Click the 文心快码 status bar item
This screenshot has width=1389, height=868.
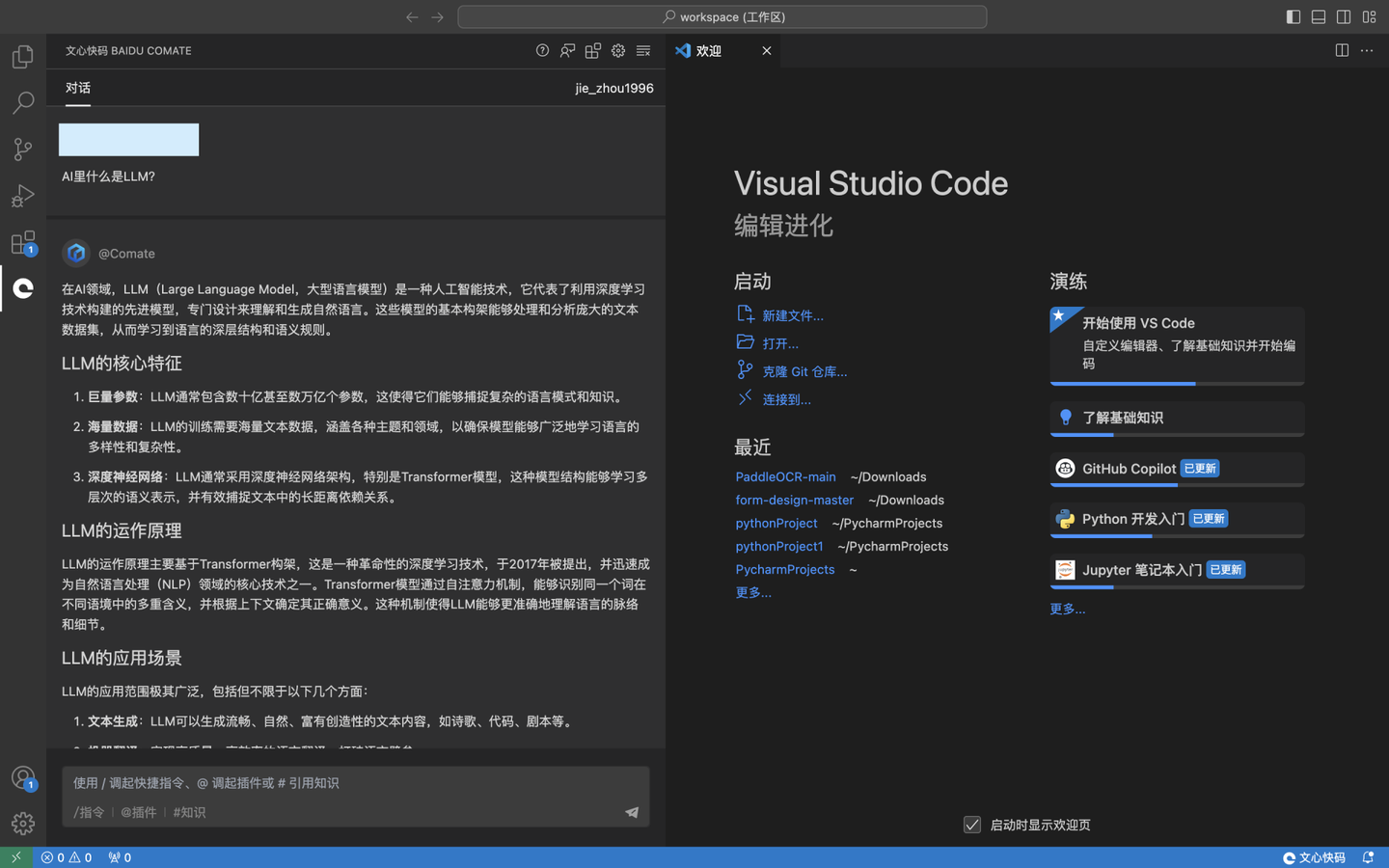click(x=1314, y=857)
